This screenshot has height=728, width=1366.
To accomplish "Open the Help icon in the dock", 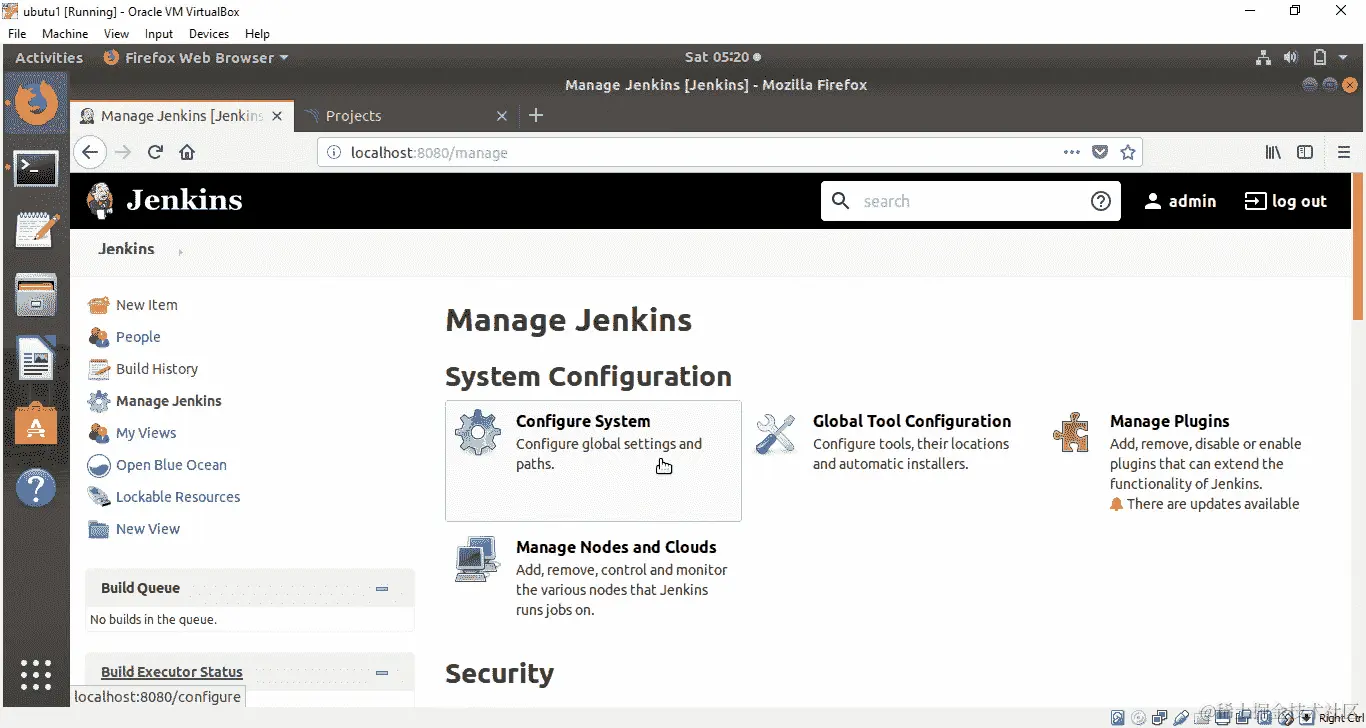I will [x=36, y=488].
